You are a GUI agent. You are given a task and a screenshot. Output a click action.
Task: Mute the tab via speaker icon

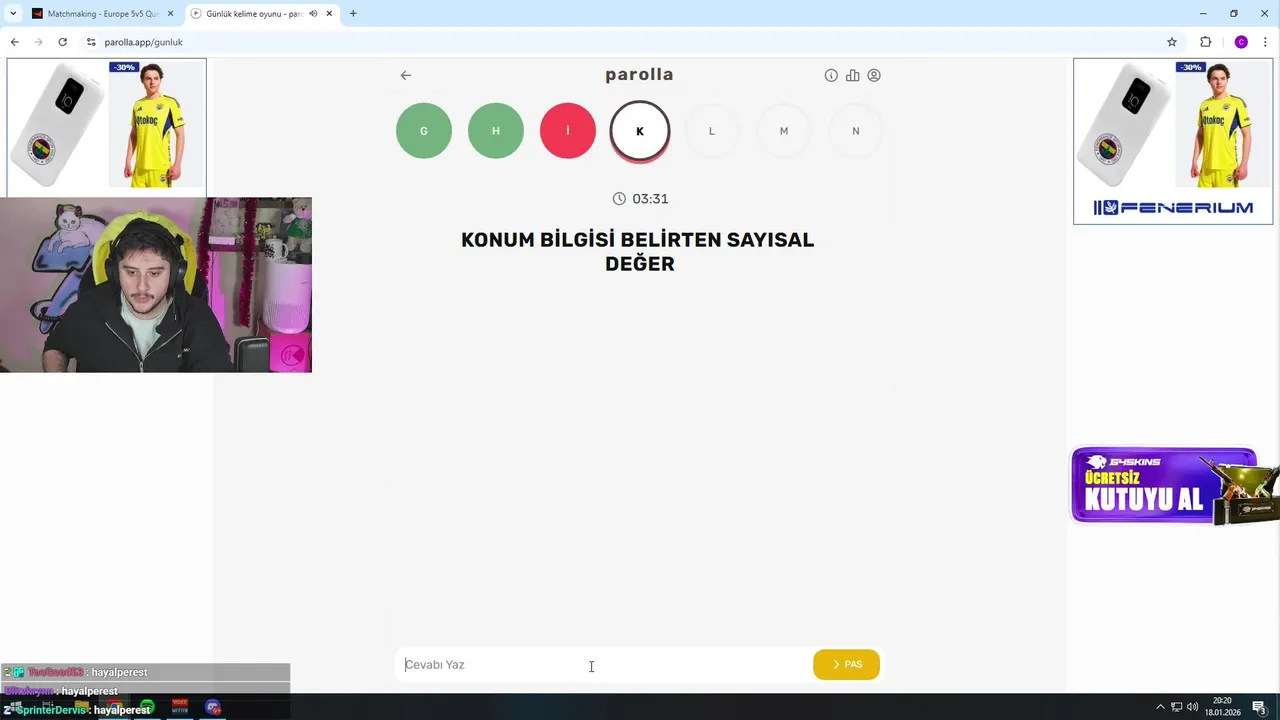tap(313, 14)
